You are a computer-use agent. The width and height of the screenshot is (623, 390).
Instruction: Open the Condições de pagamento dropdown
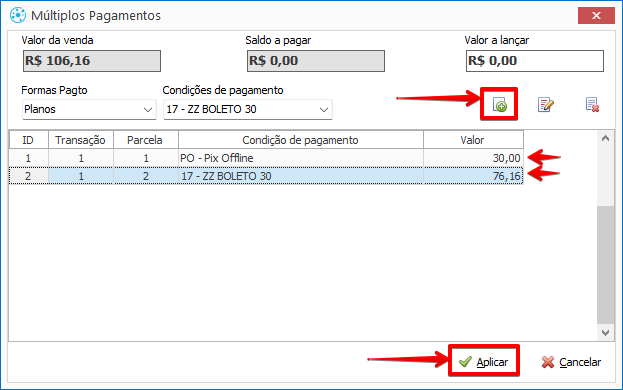tap(248, 110)
